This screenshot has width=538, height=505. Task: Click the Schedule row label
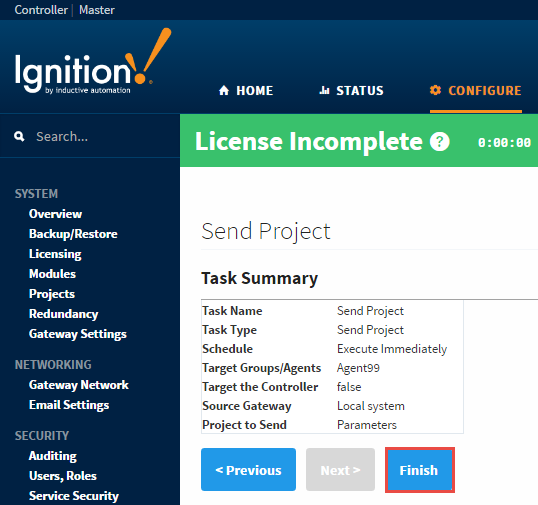pos(227,349)
